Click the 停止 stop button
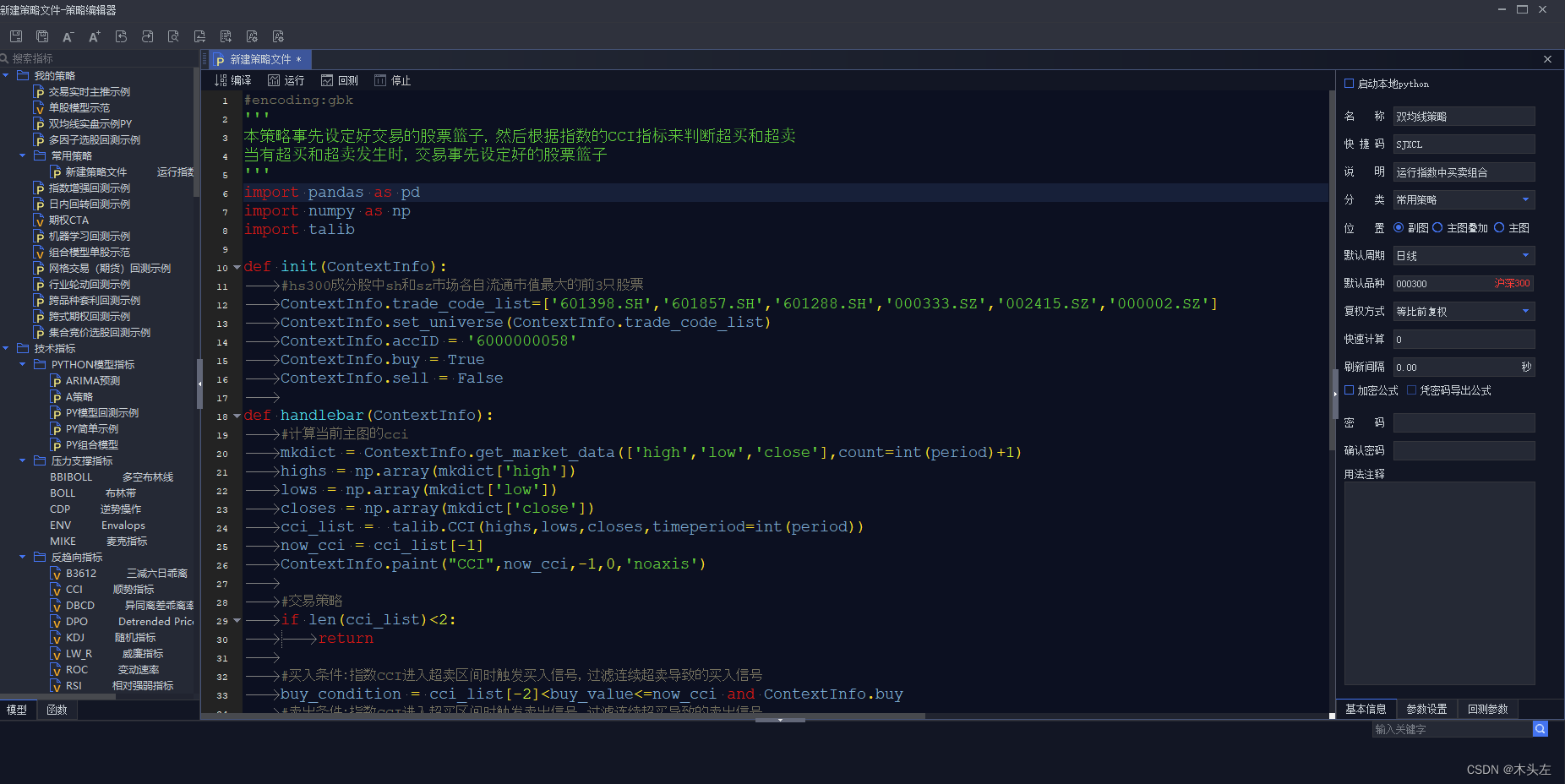 click(393, 80)
